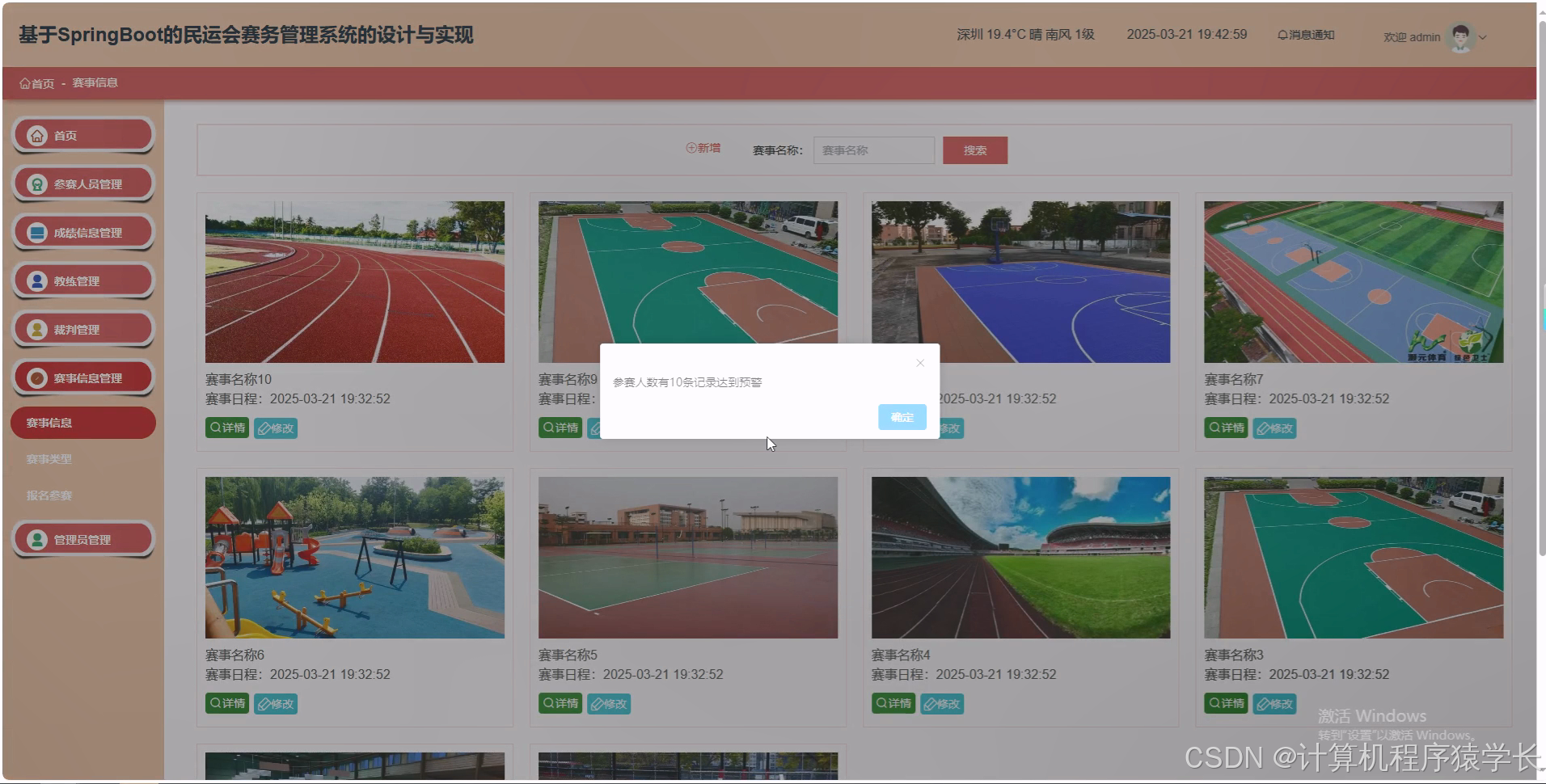The image size is (1546, 784).
Task: Click 修改 for 赛事名称3
Action: click(x=1274, y=703)
